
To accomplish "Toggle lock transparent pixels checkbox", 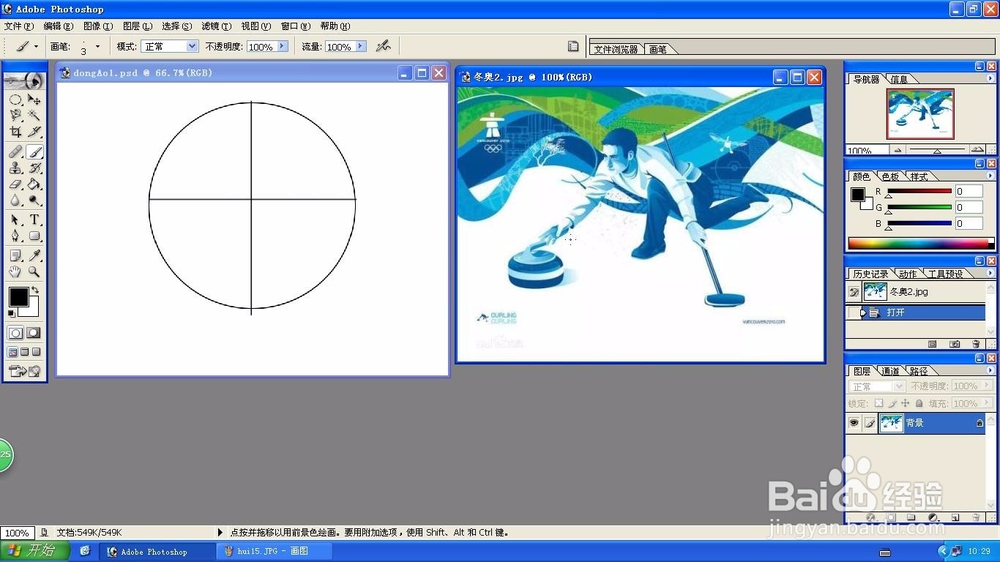I will pyautogui.click(x=879, y=403).
